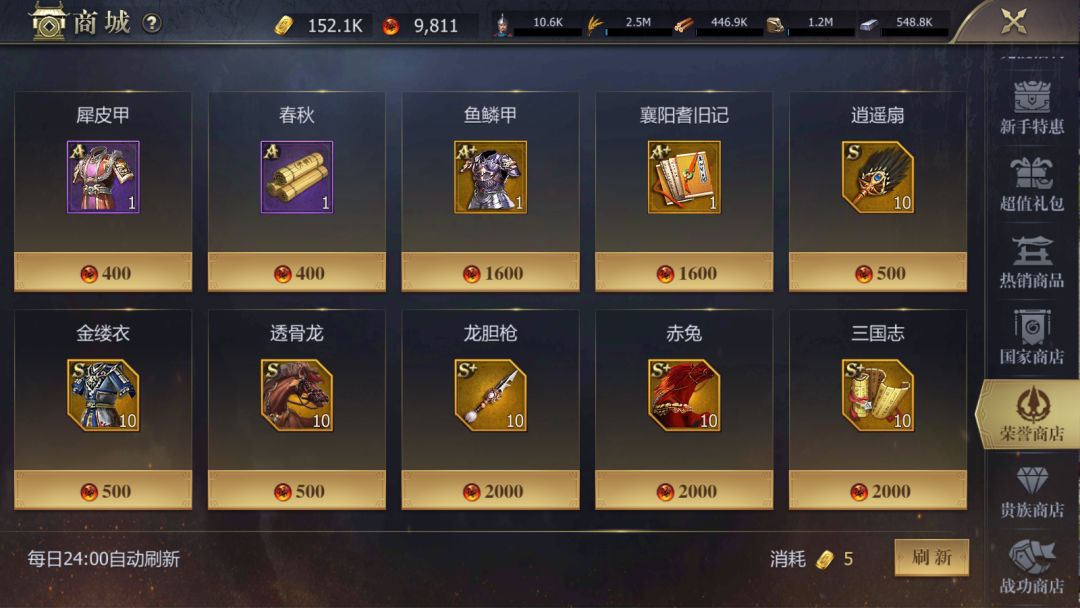Close the shop with crossed swords
Viewport: 1080px width, 608px height.
pos(1014,21)
